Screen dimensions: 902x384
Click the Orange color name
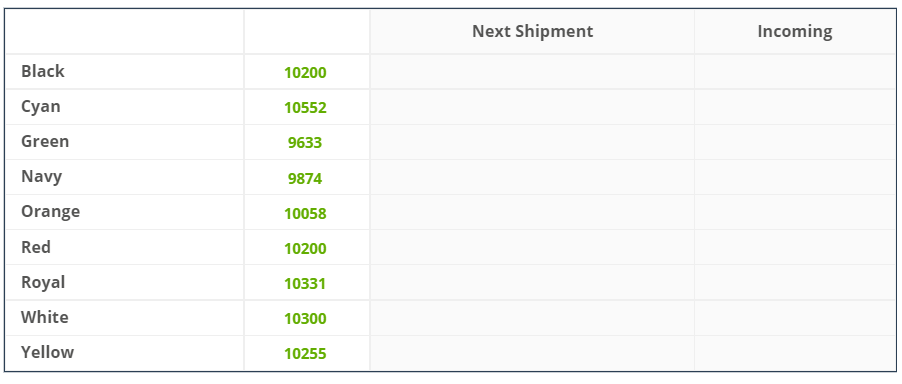[x=51, y=212]
